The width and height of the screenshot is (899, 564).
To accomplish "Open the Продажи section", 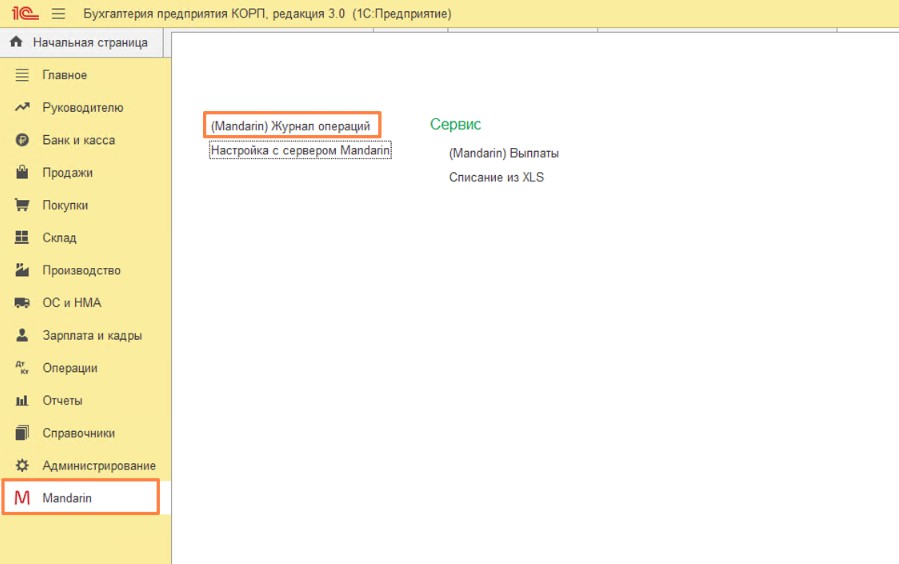I will 67,173.
